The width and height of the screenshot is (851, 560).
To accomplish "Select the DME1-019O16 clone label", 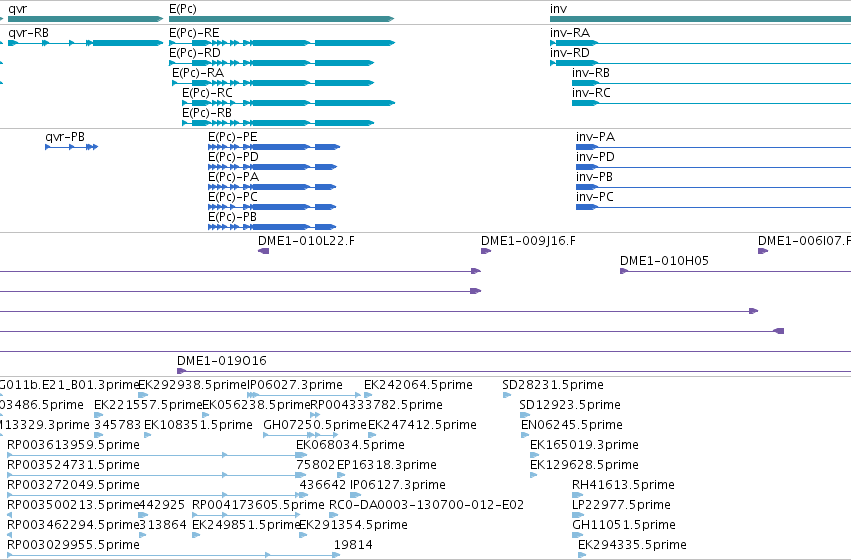I will pos(222,361).
